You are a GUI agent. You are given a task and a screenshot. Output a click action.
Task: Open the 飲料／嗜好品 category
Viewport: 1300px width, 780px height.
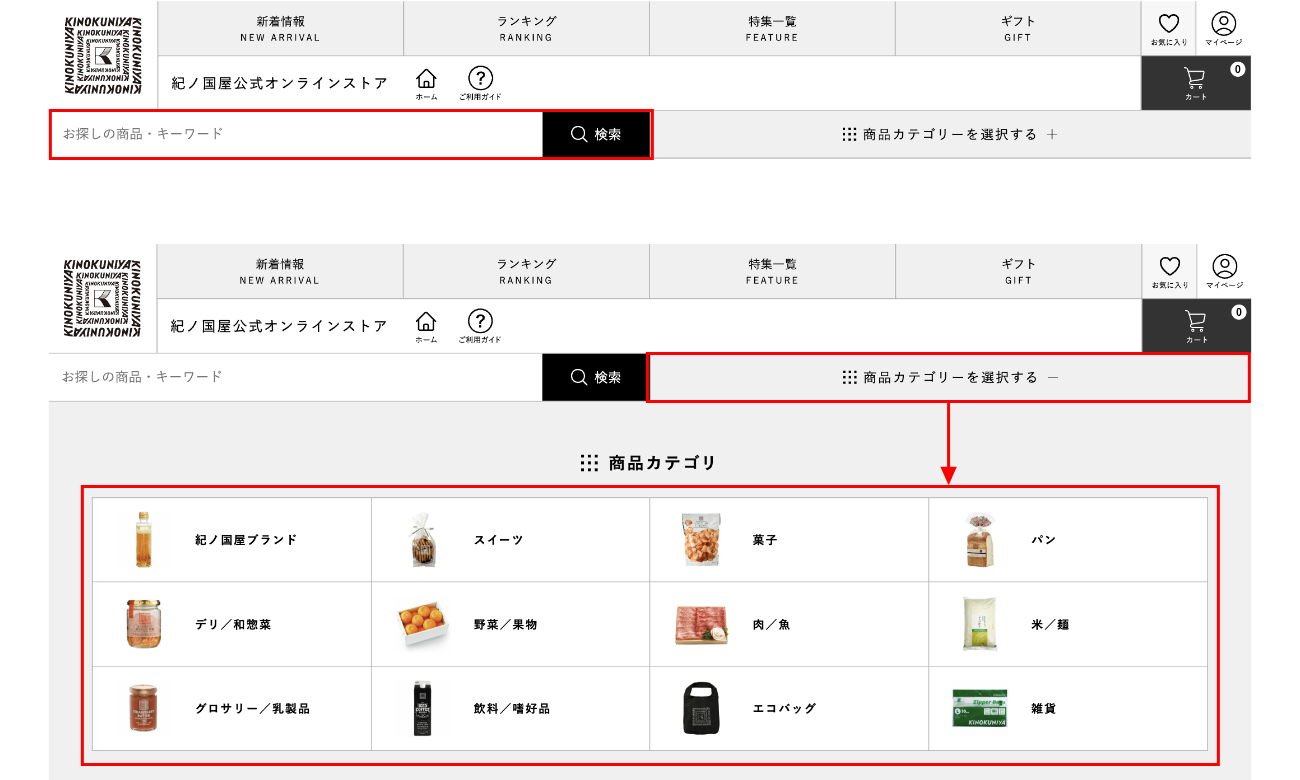[511, 709]
